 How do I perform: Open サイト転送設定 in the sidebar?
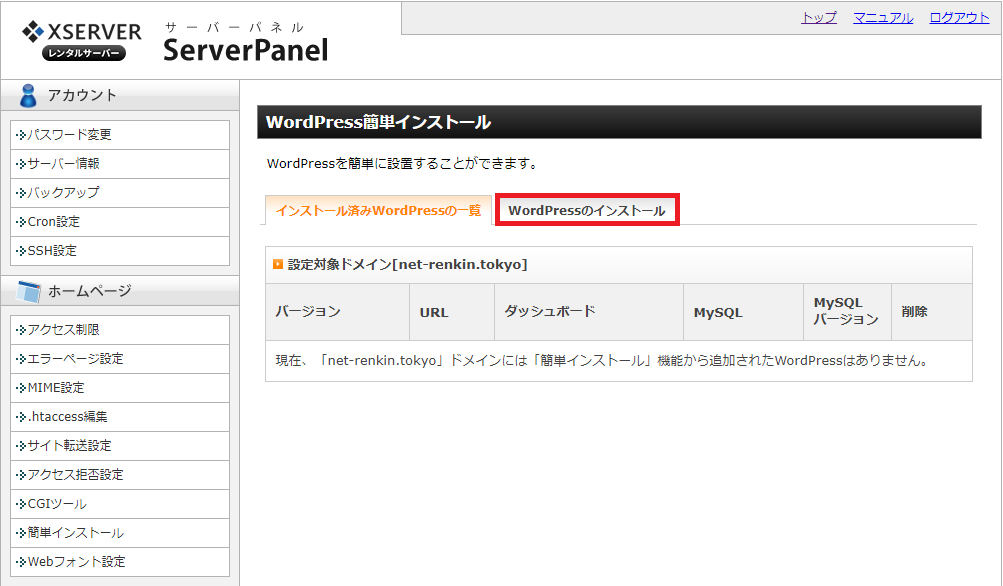[120, 446]
